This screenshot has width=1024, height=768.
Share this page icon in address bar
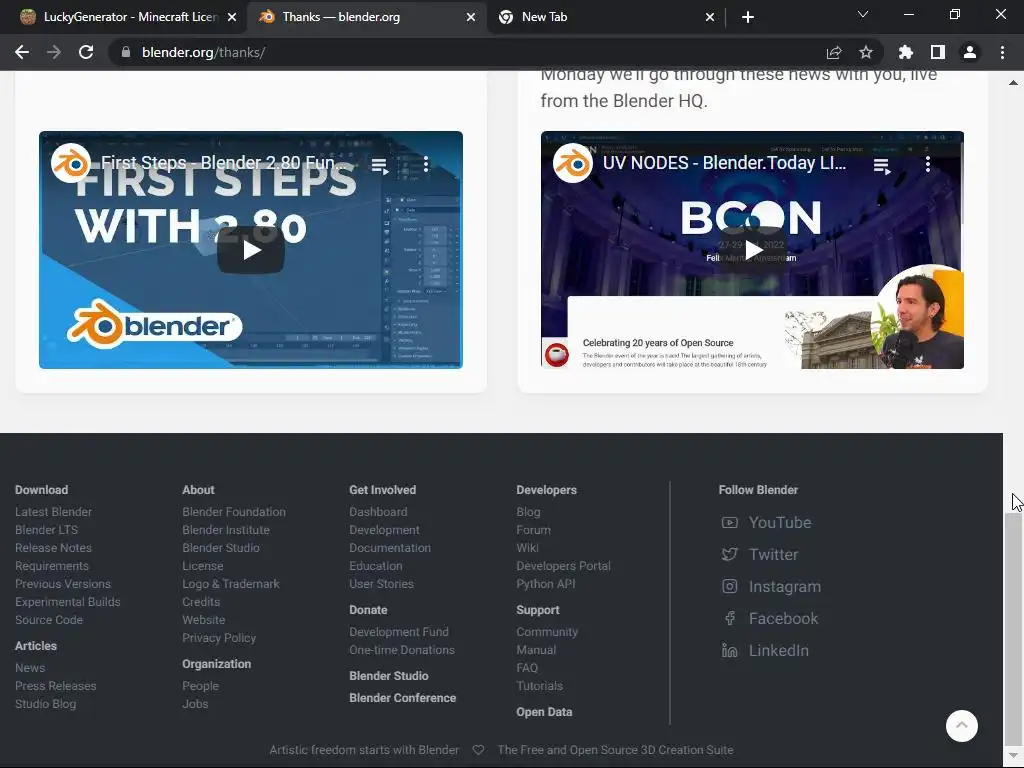coord(834,52)
